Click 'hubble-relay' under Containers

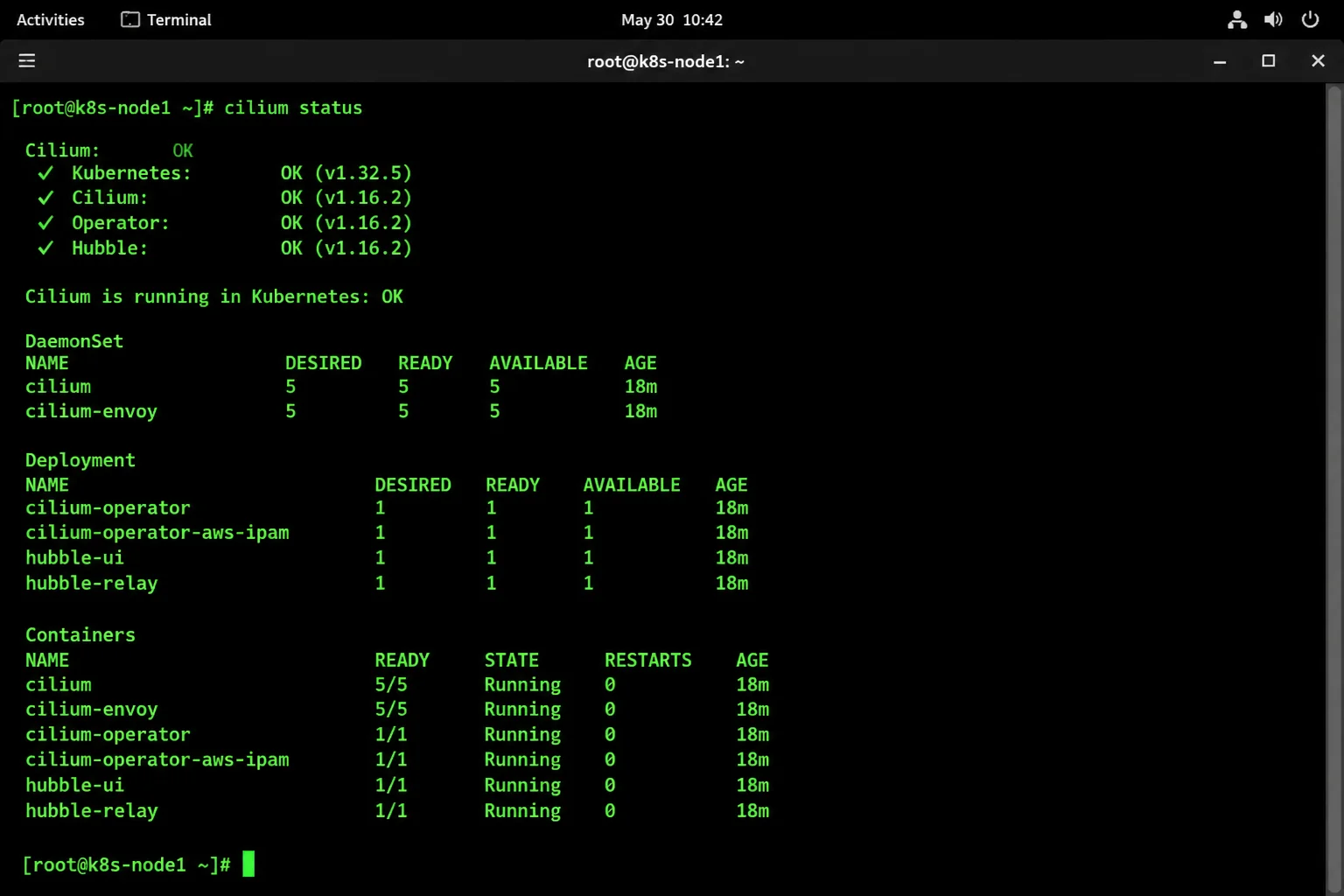point(91,811)
